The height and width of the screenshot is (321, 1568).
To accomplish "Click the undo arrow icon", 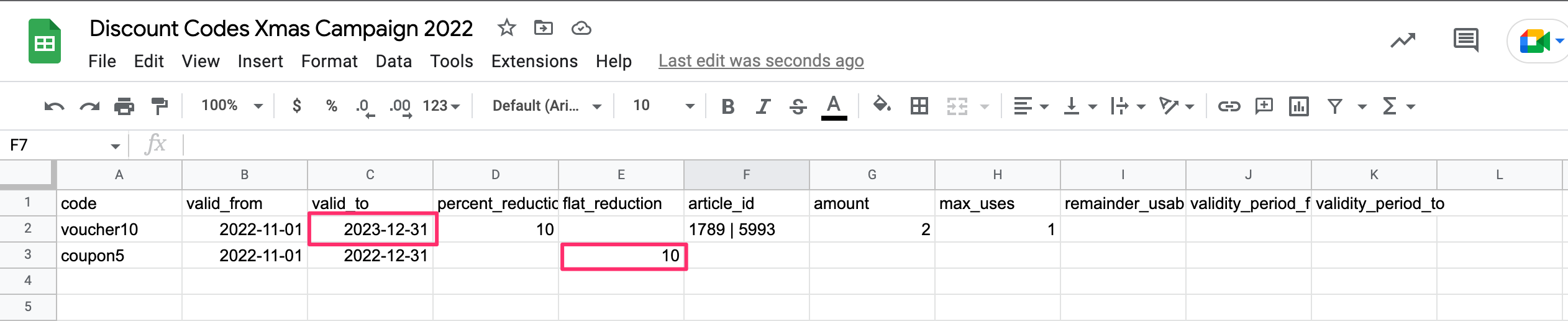I will pos(54,106).
